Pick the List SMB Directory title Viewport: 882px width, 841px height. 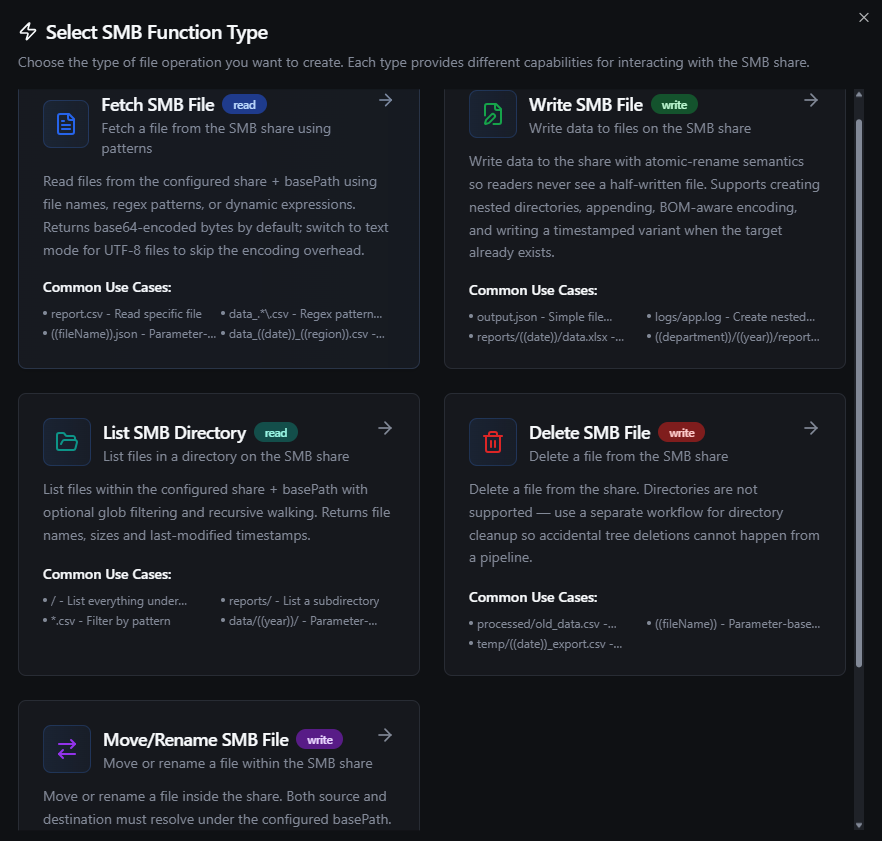[174, 433]
